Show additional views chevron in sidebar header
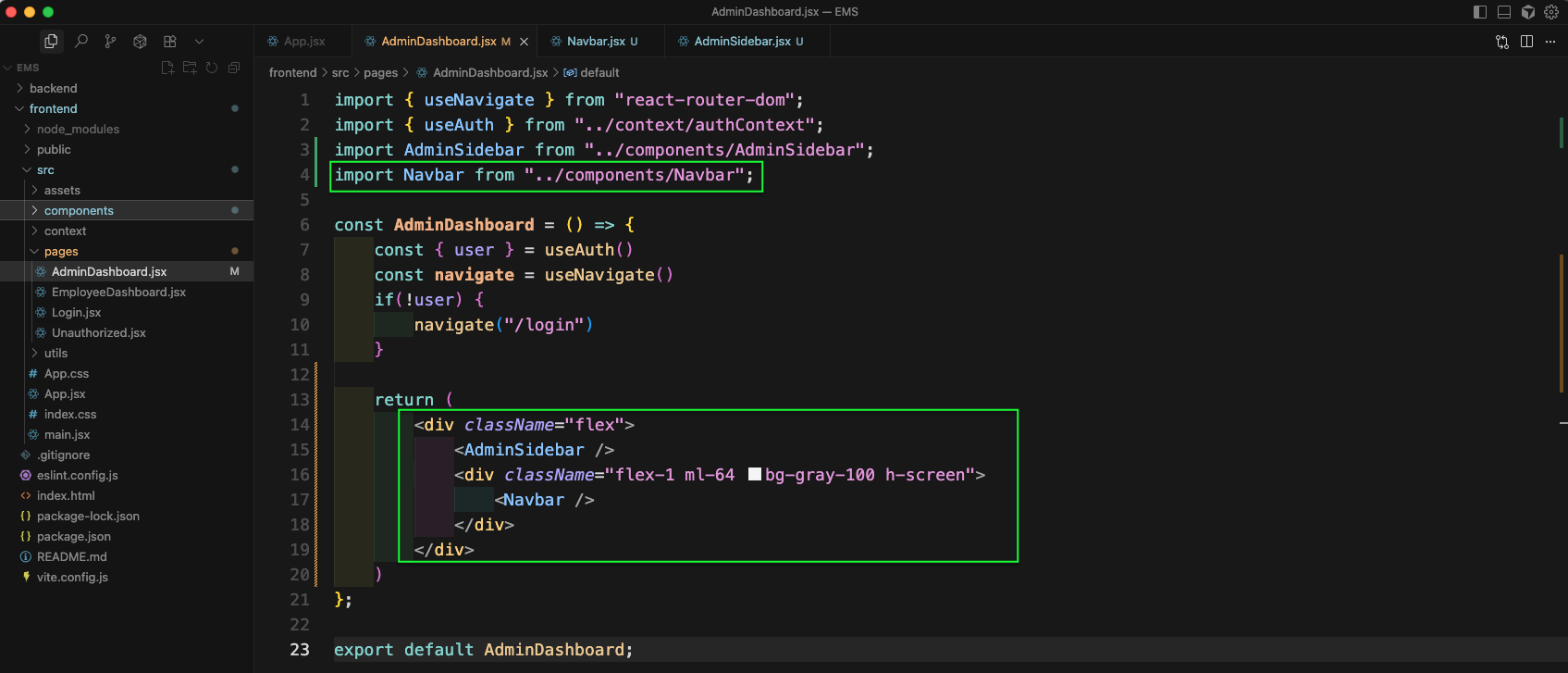Image resolution: width=1568 pixels, height=673 pixels. [199, 41]
